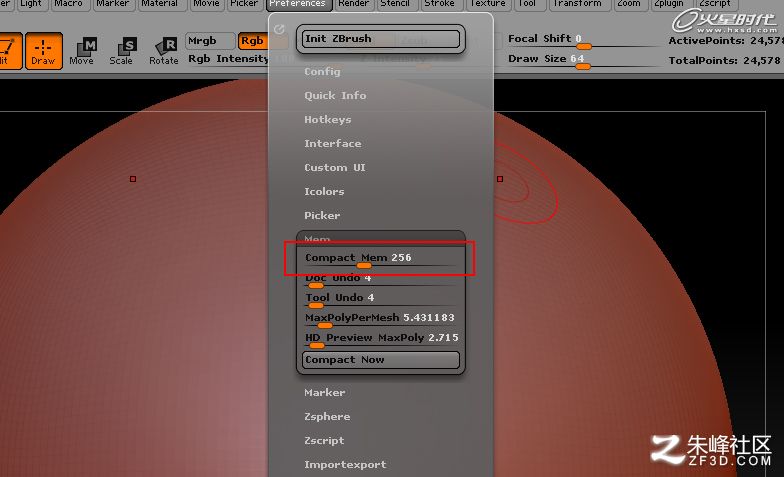The image size is (784, 477).
Task: Click the TotalPoints count readout
Action: pos(724,60)
